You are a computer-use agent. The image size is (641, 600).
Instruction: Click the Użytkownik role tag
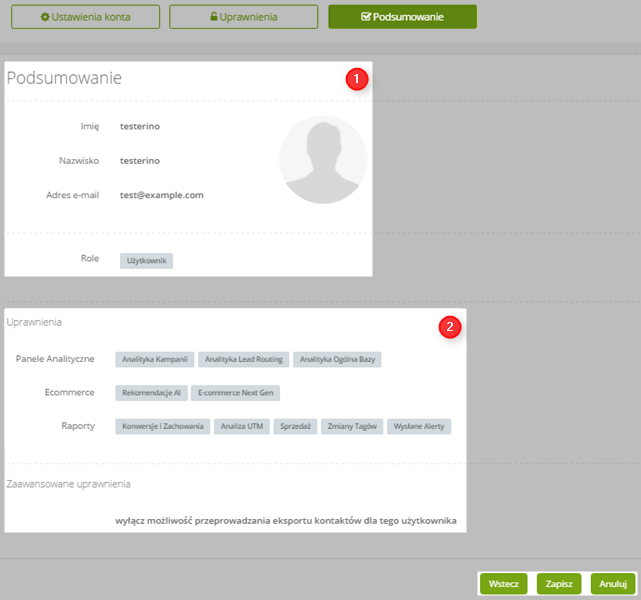146,261
